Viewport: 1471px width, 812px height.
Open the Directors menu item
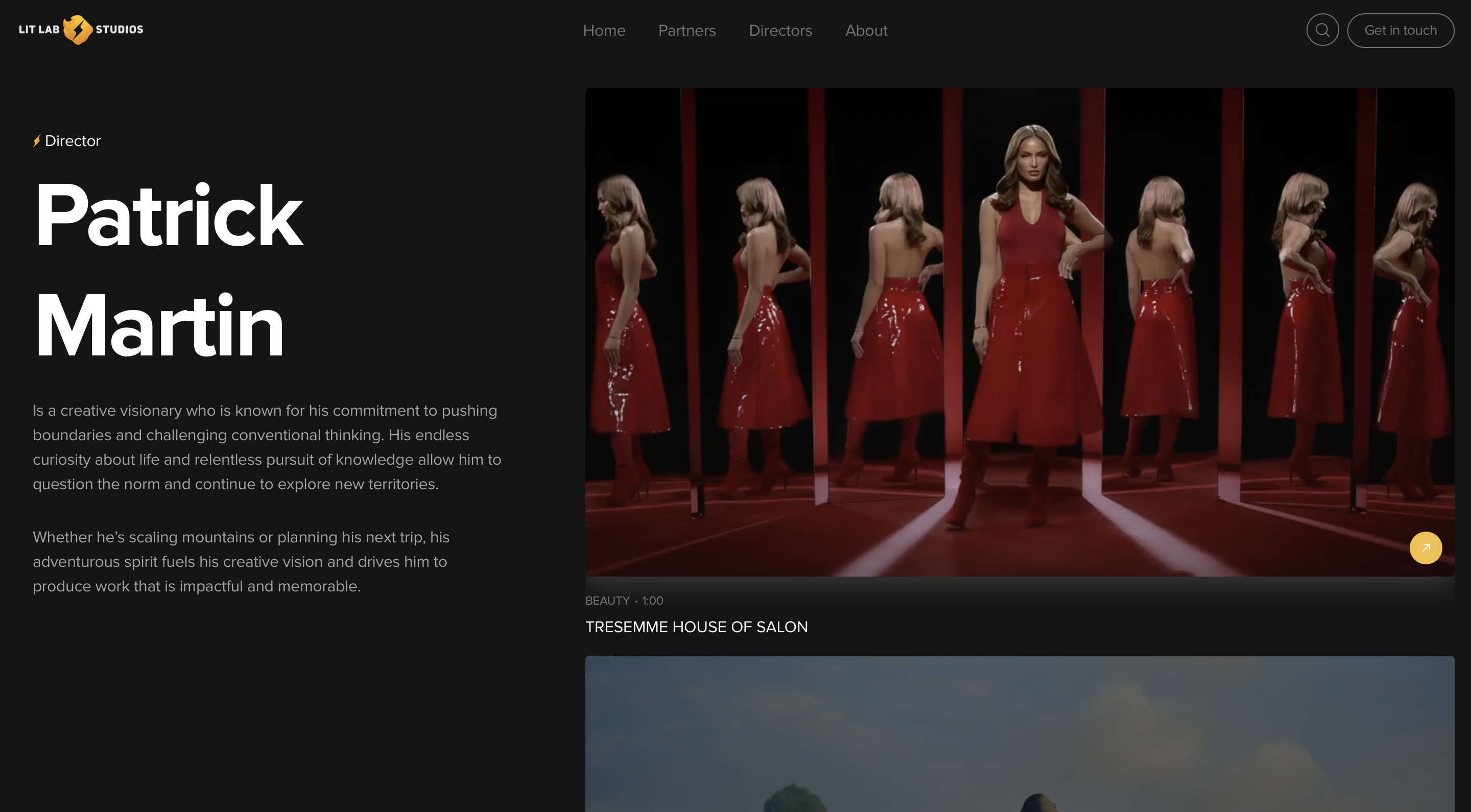(x=780, y=30)
